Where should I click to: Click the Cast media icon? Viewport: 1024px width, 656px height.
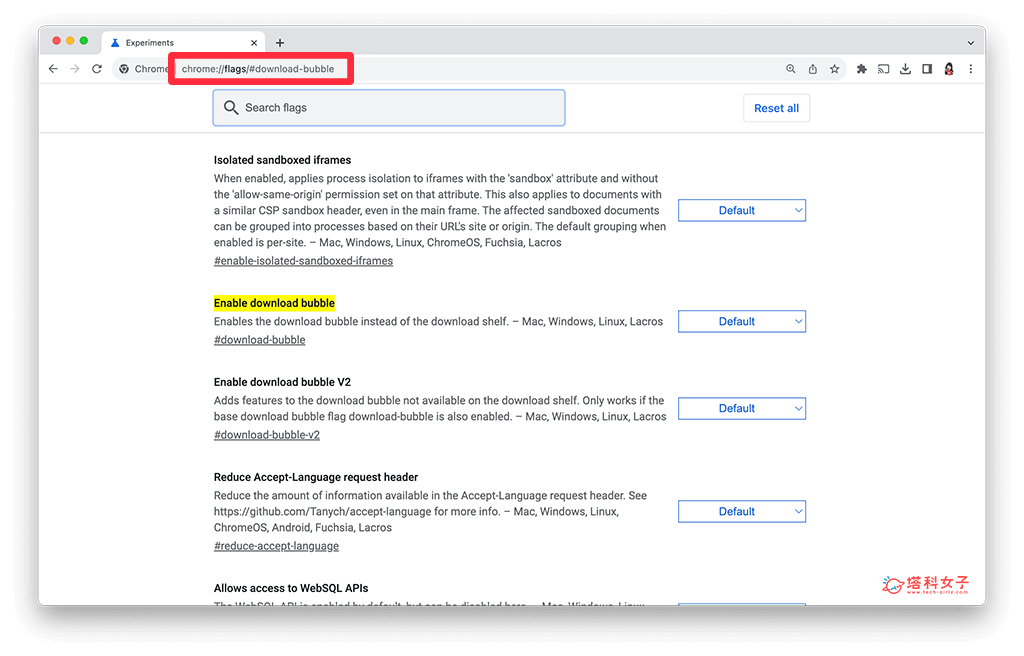(x=884, y=69)
